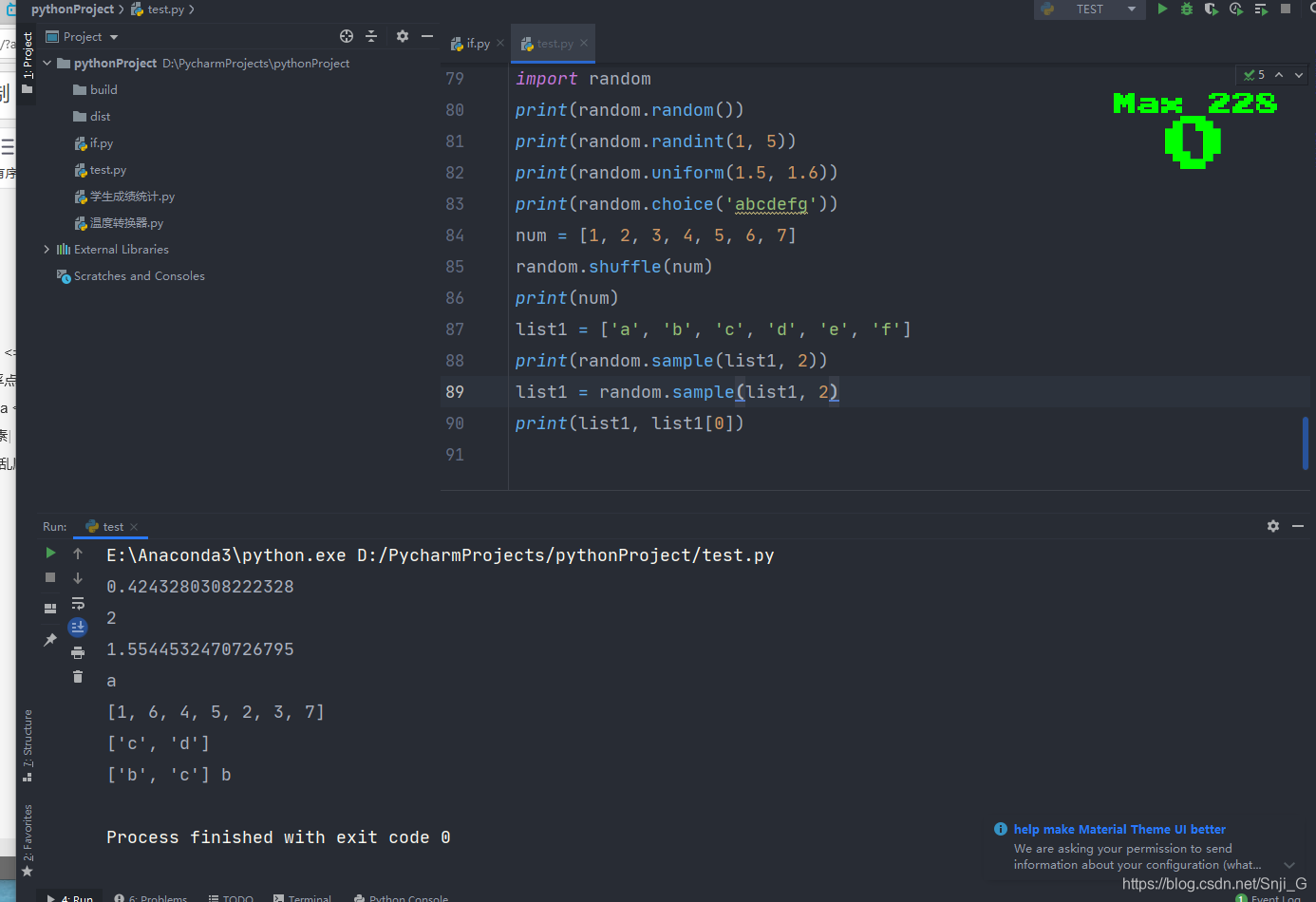Open the Terminal tool window tab
Screen dimensions: 1316x902
[x=302, y=898]
